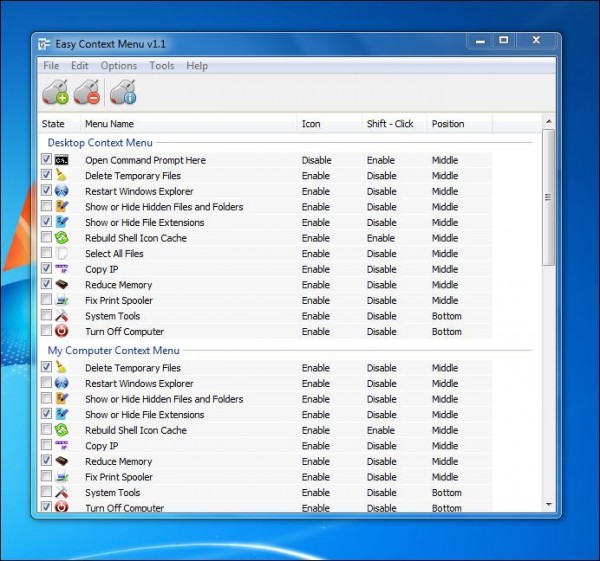The width and height of the screenshot is (600, 561).
Task: Click the Menu Name column header
Action: coord(189,124)
